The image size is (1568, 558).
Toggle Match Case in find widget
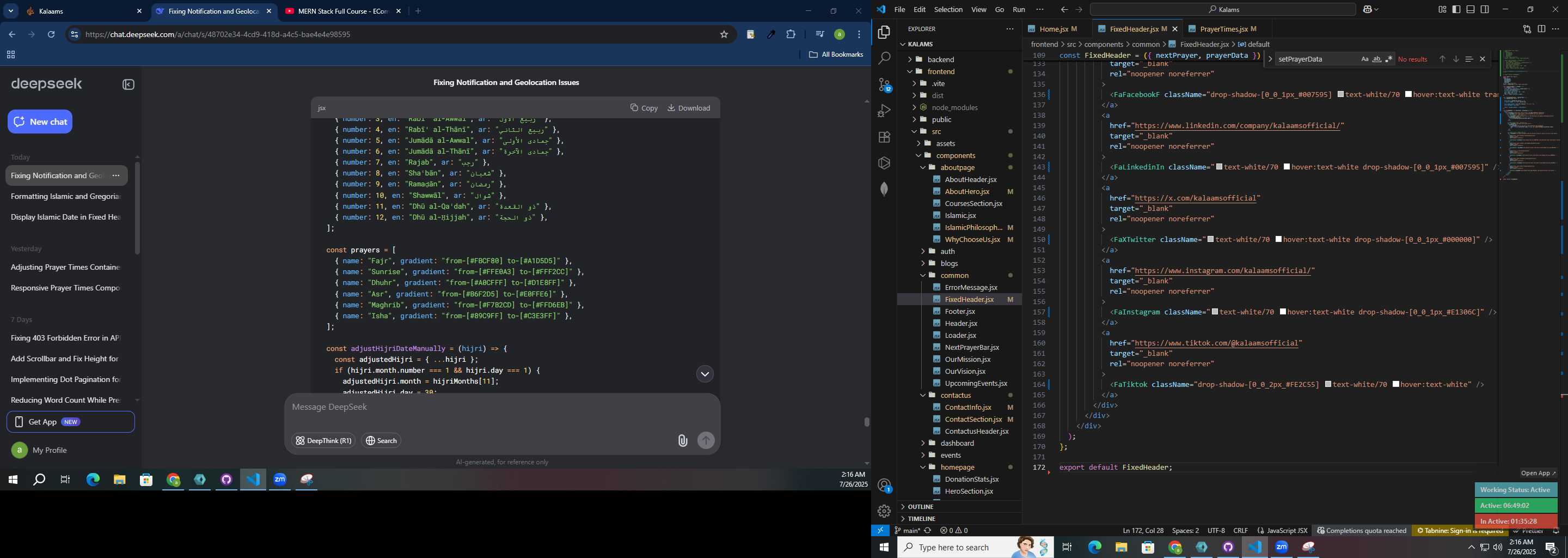click(1365, 59)
